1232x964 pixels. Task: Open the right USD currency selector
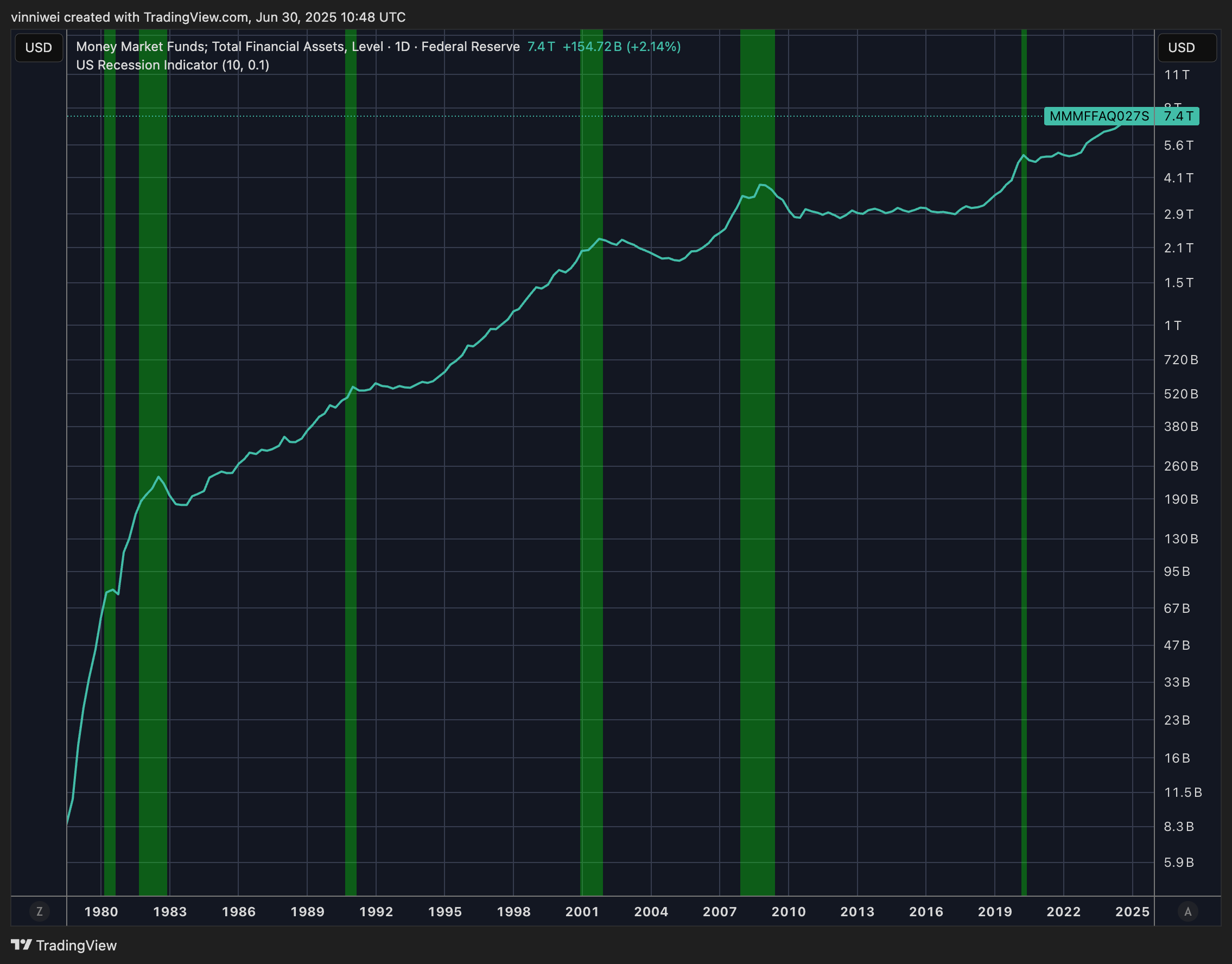[1186, 47]
